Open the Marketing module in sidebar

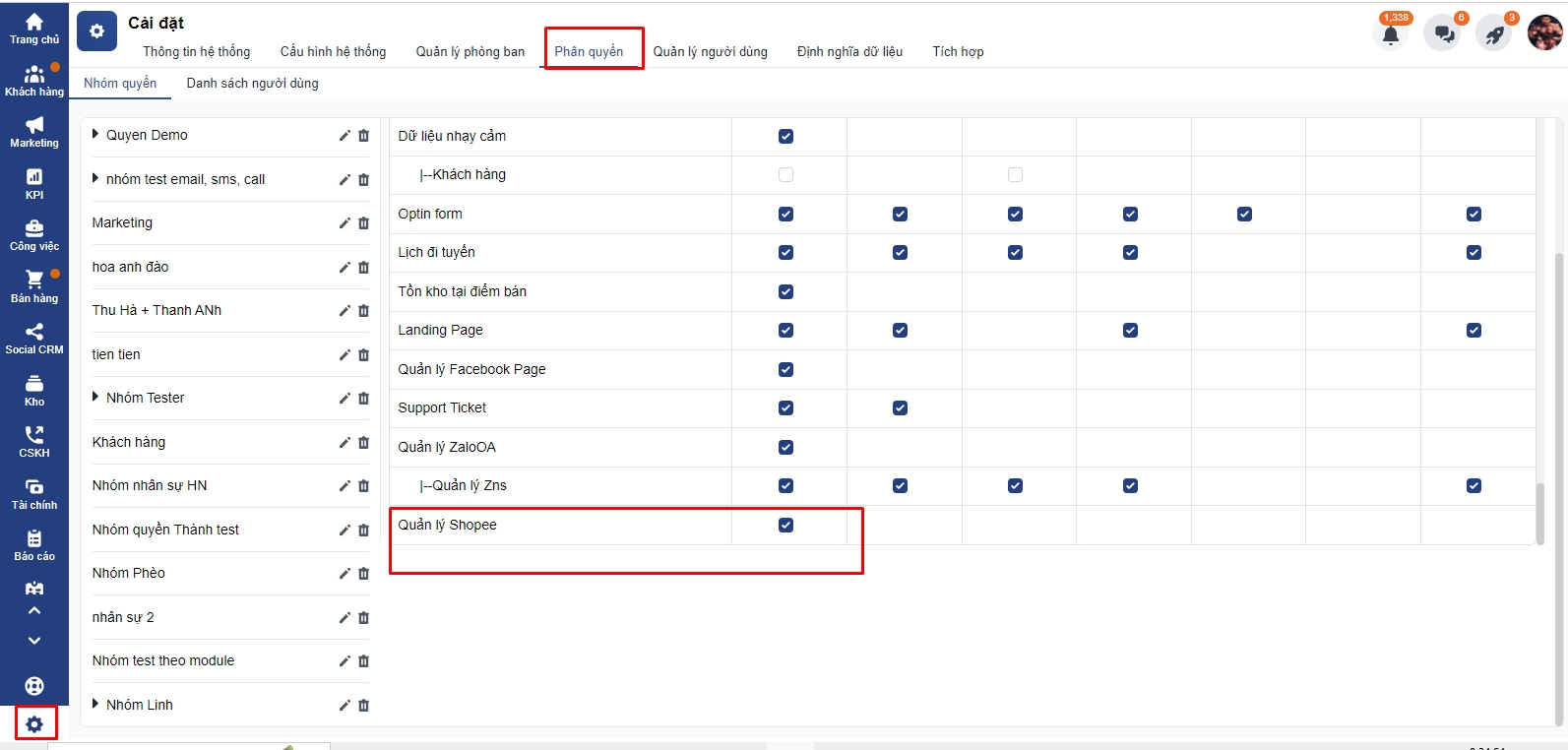tap(34, 132)
